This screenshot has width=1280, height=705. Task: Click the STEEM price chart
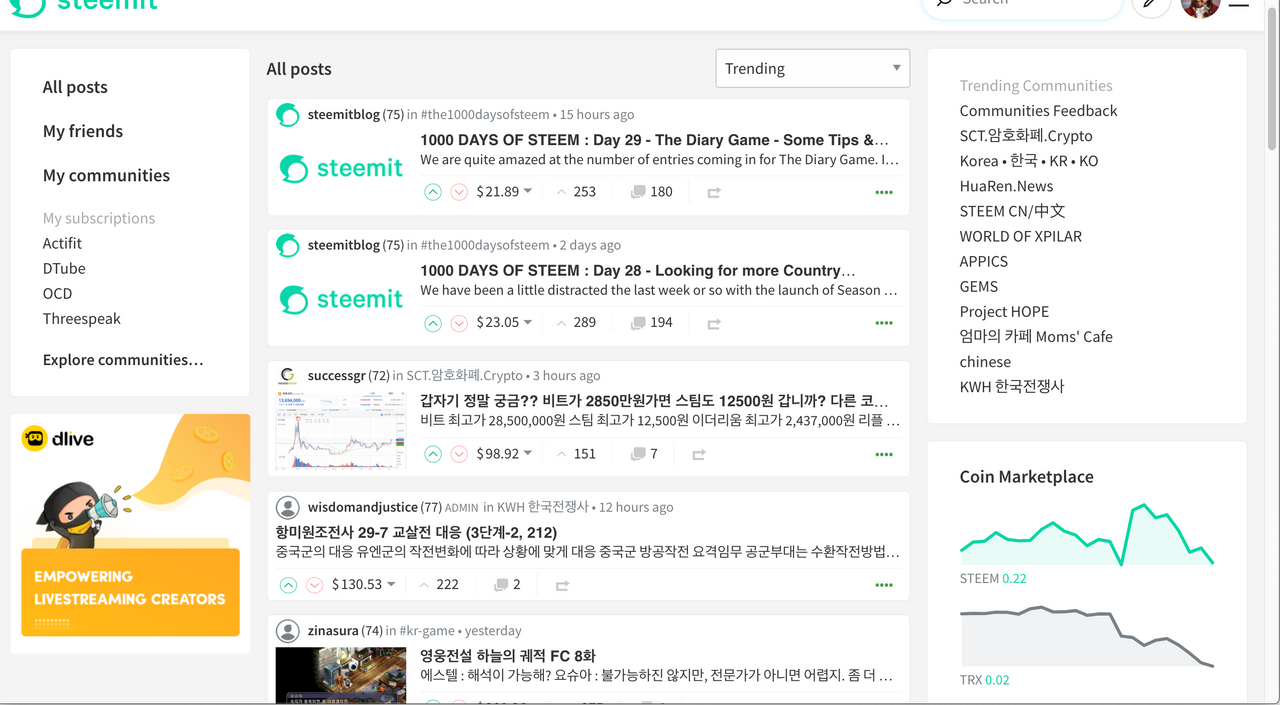pos(1086,536)
